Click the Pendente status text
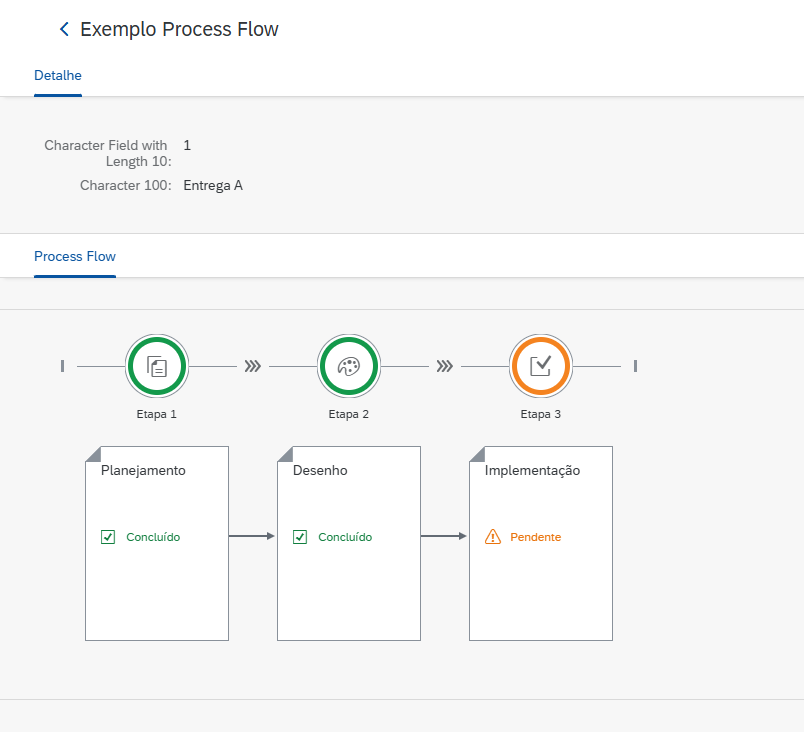Image resolution: width=804 pixels, height=732 pixels. click(535, 537)
